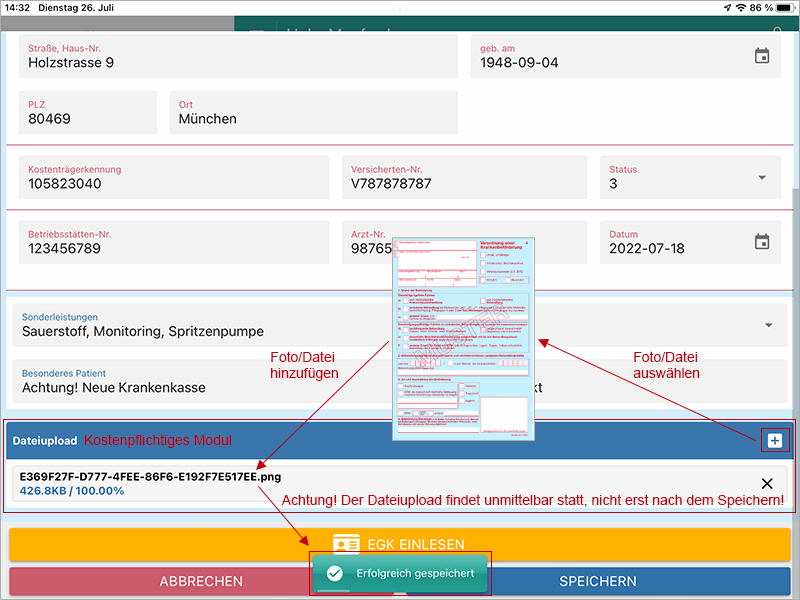
Task: Edit the Betriebsstätten-Nr. field
Action: [173, 242]
